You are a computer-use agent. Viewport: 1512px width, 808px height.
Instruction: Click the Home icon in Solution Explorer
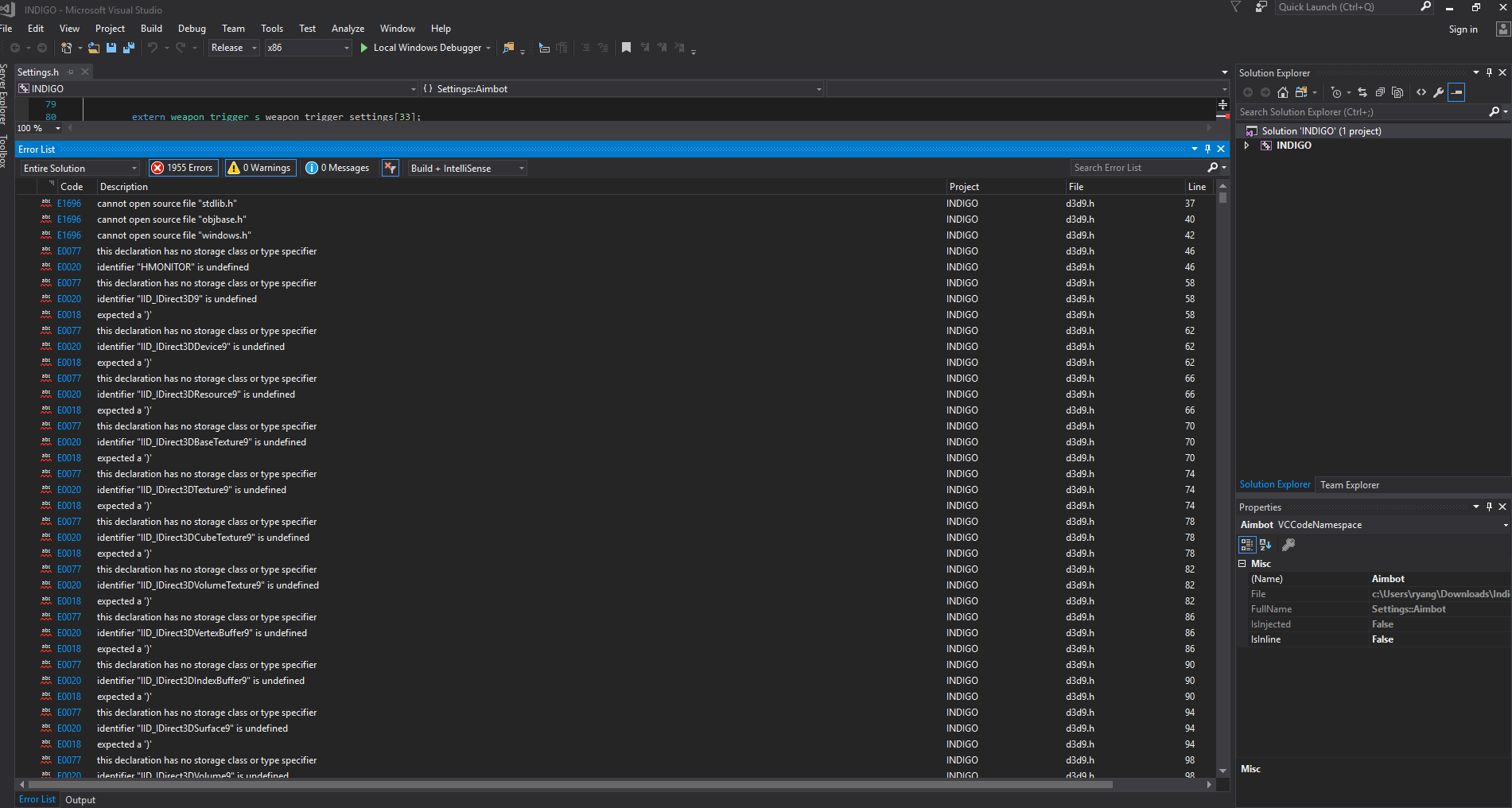1282,92
